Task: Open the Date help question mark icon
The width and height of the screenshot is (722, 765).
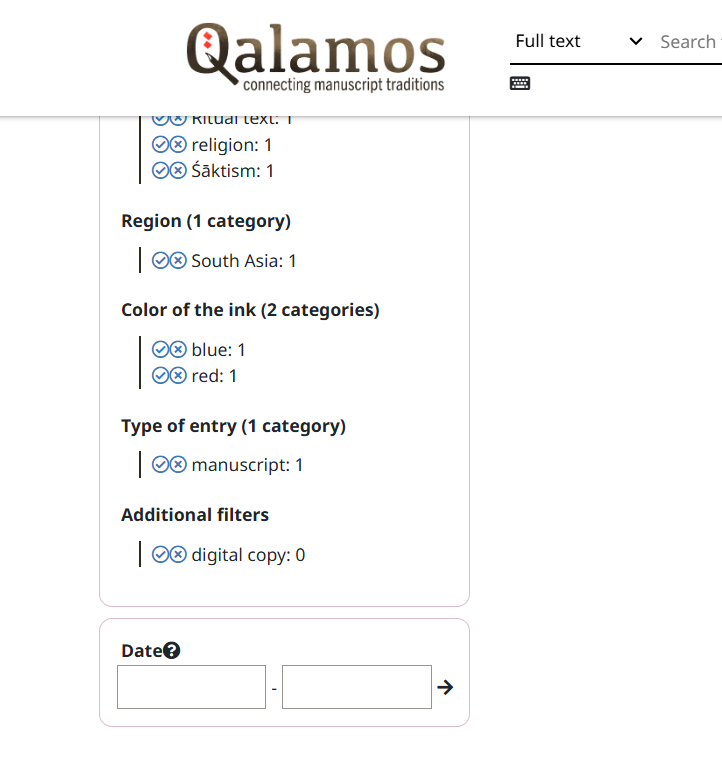Action: 172,651
